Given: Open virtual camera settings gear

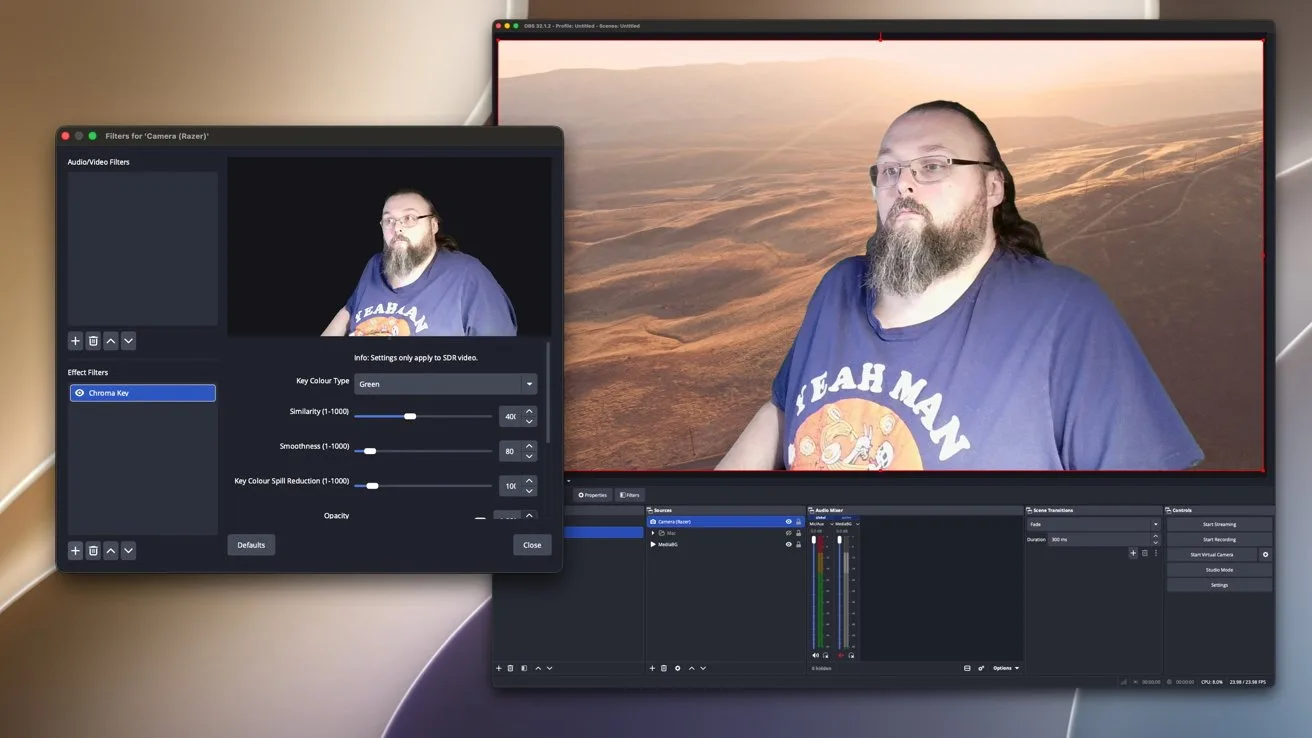Looking at the screenshot, I should 1265,554.
